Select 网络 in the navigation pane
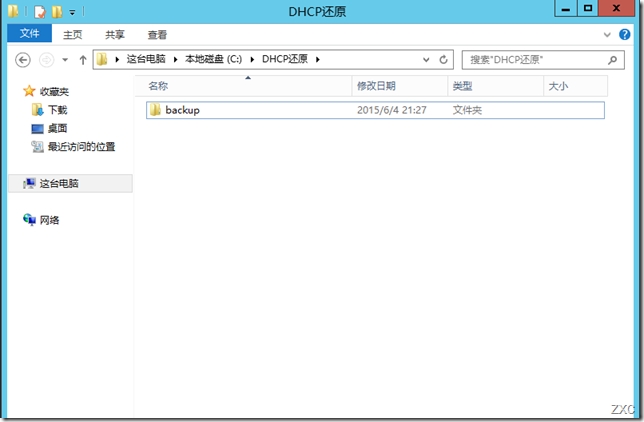The width and height of the screenshot is (644, 422). coord(49,220)
